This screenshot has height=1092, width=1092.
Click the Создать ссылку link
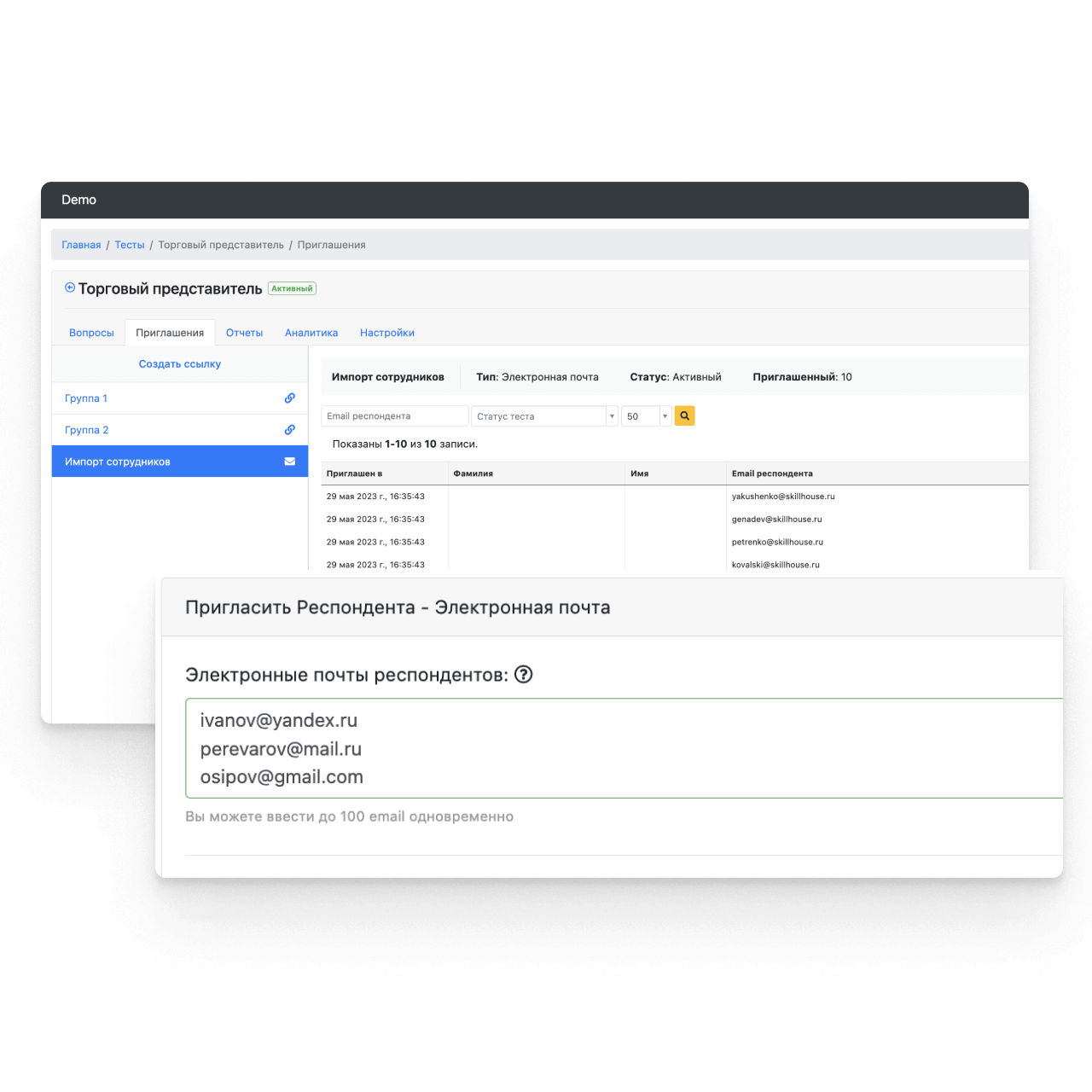point(180,364)
